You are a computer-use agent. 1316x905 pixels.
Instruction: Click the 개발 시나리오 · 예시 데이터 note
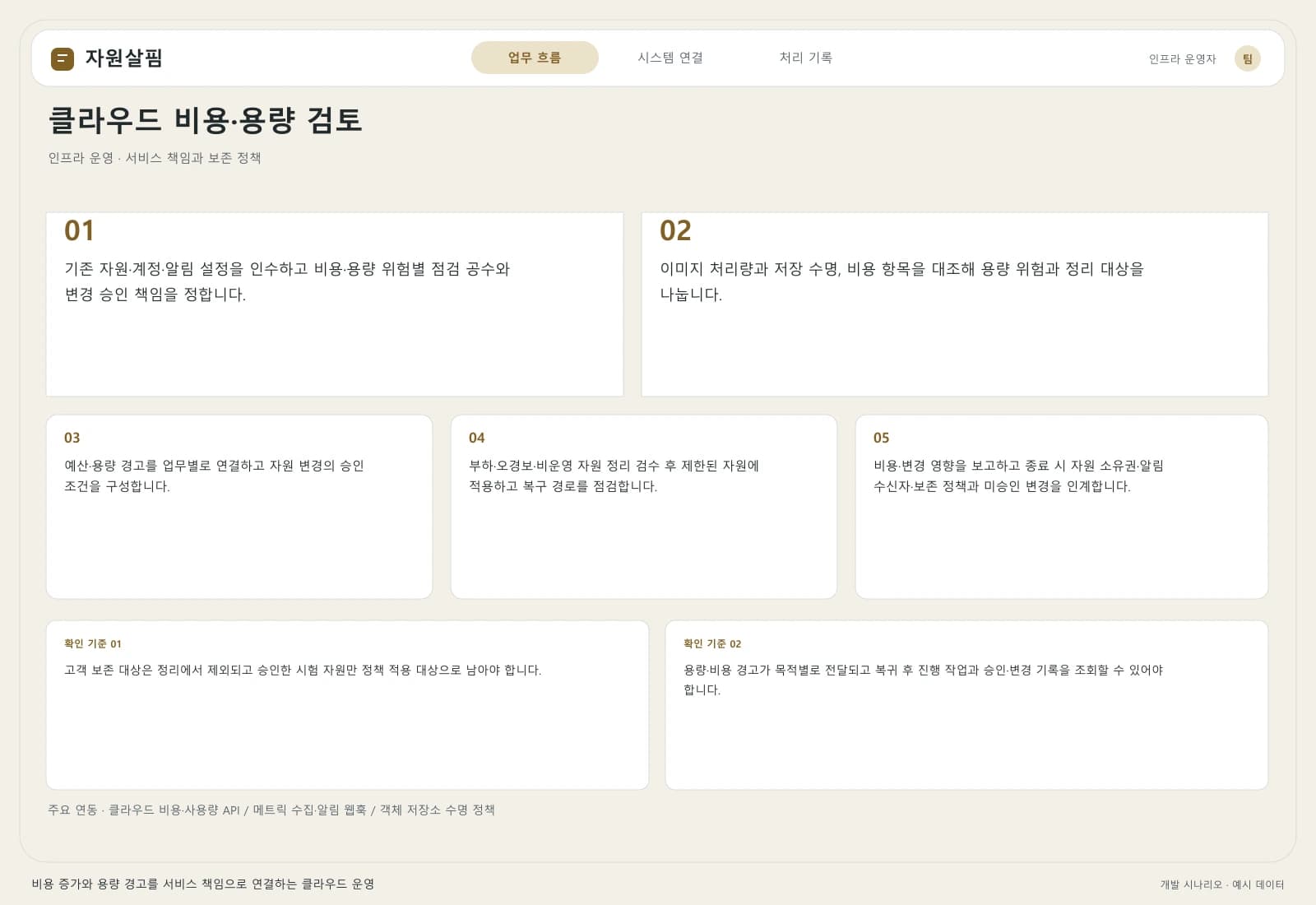point(1222,884)
